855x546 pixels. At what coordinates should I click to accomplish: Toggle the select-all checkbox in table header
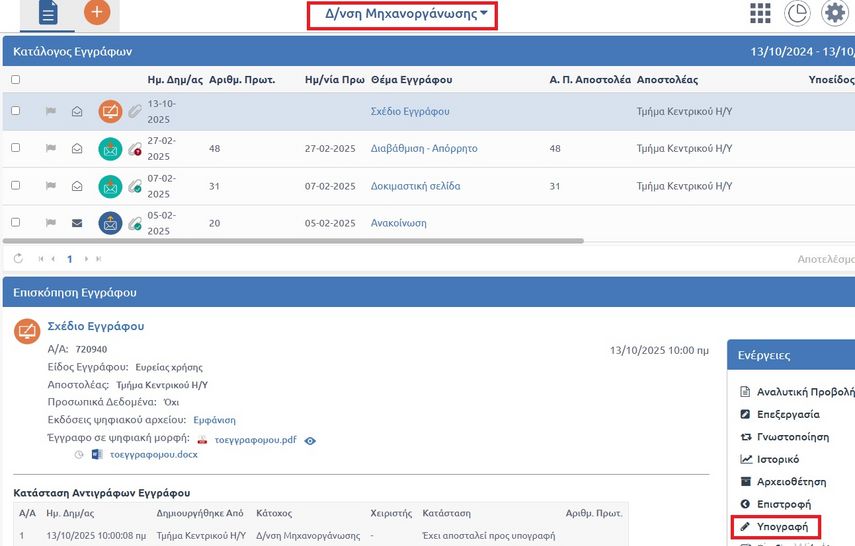(14, 80)
